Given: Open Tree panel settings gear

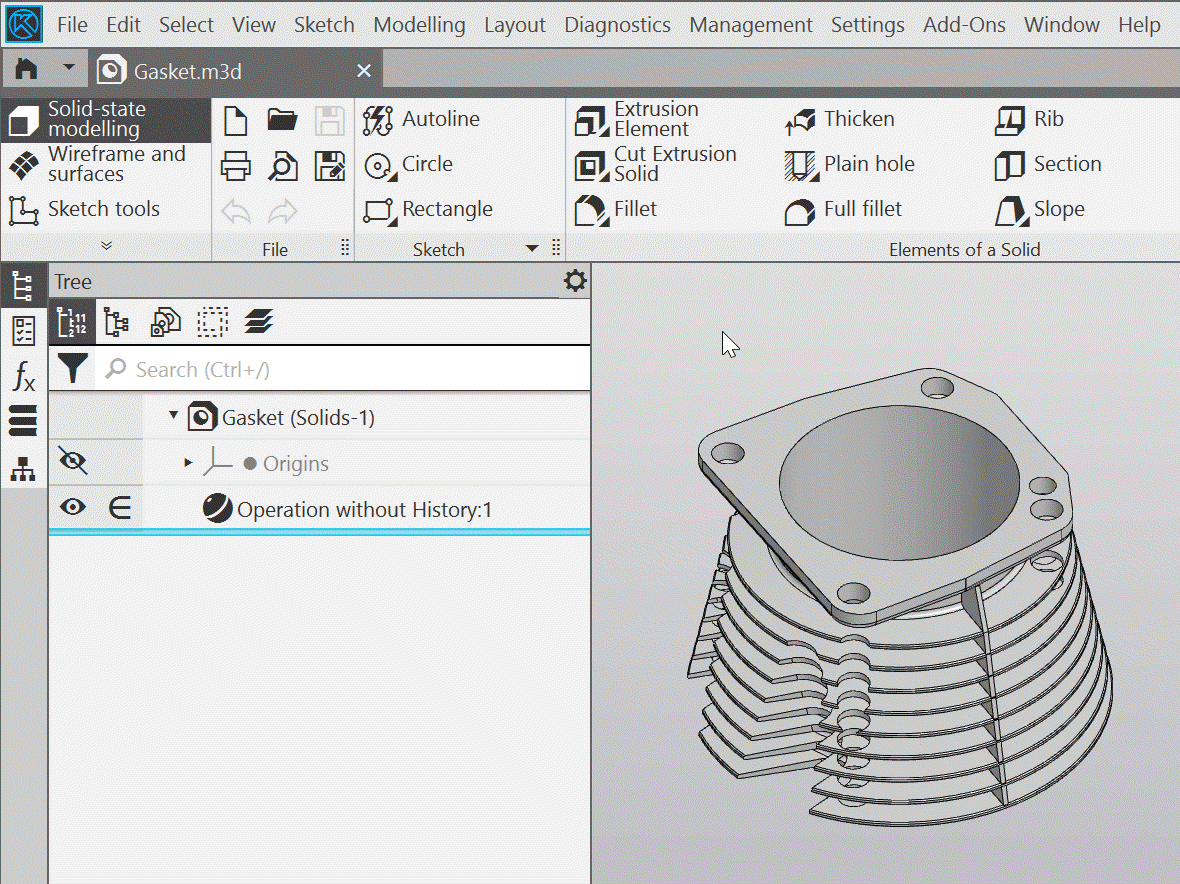Looking at the screenshot, I should click(x=575, y=281).
